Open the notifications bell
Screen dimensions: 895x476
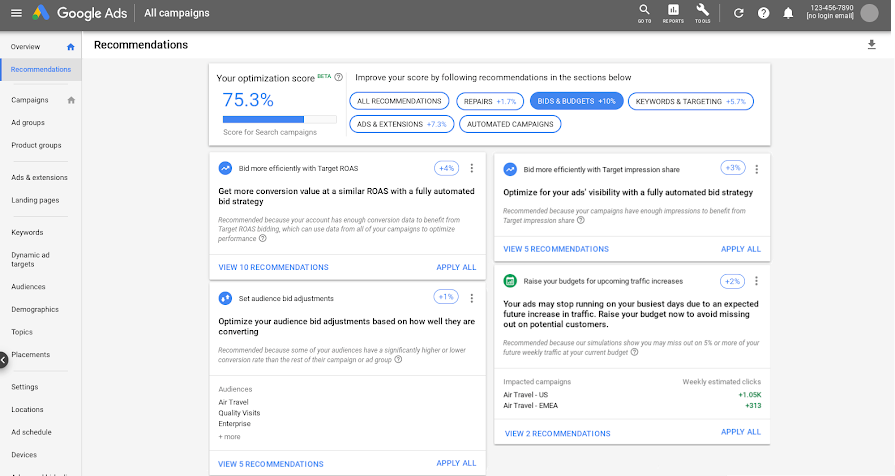pos(788,13)
